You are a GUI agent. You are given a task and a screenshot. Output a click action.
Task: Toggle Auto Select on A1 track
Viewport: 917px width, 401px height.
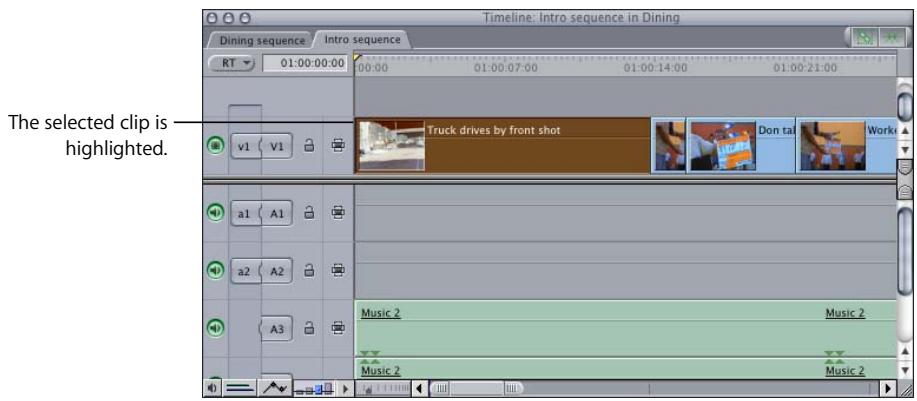point(338,213)
